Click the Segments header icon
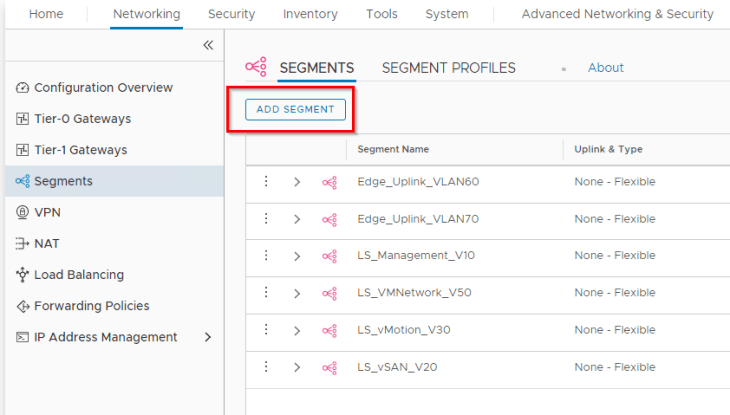Viewport: 730px width, 415px height. click(256, 67)
